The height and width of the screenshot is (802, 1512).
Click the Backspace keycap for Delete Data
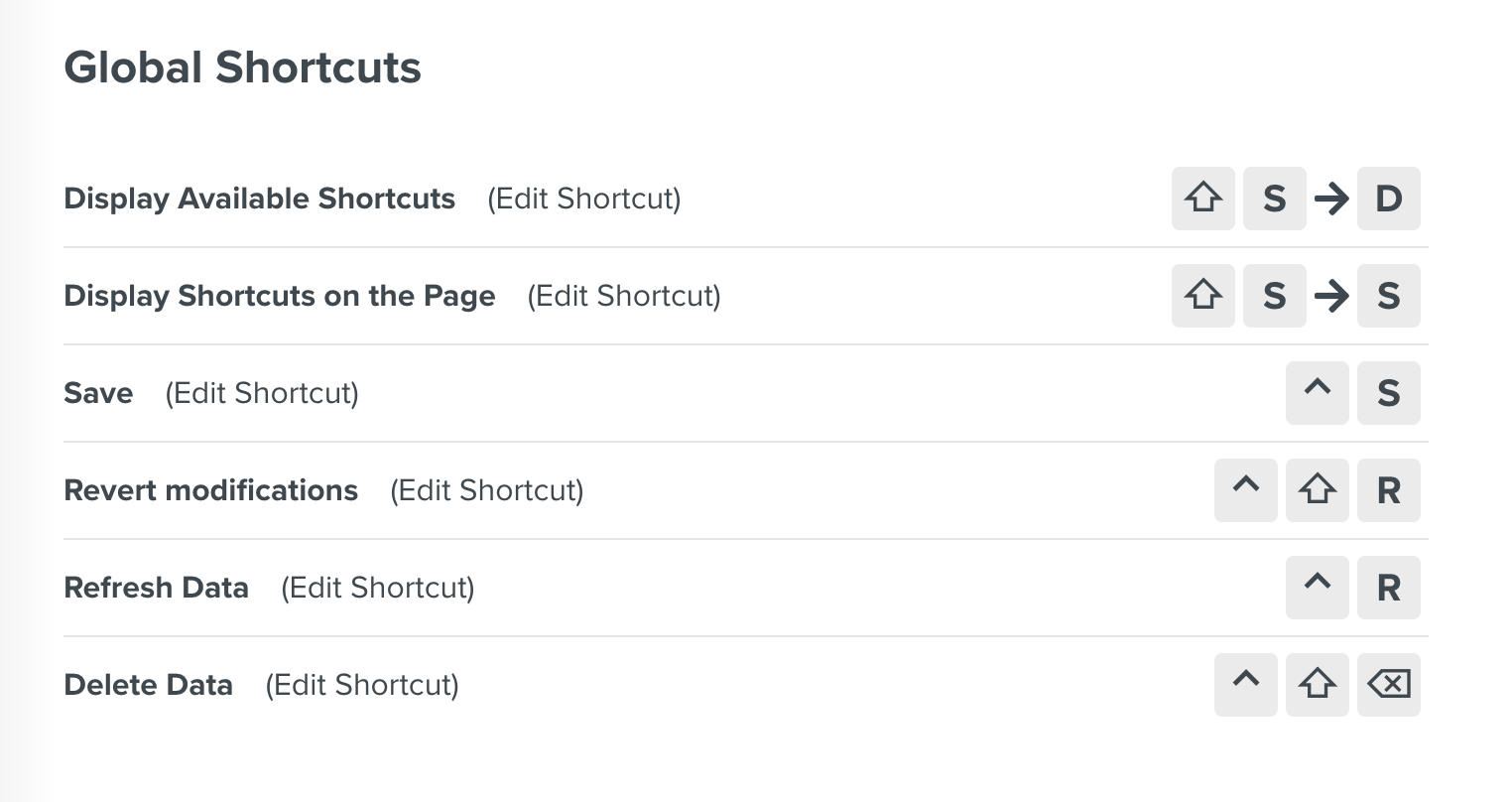(1388, 685)
